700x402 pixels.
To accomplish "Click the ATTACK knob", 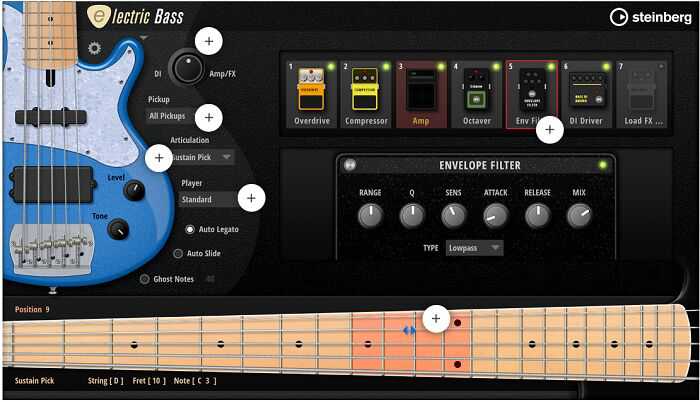I will click(x=496, y=215).
